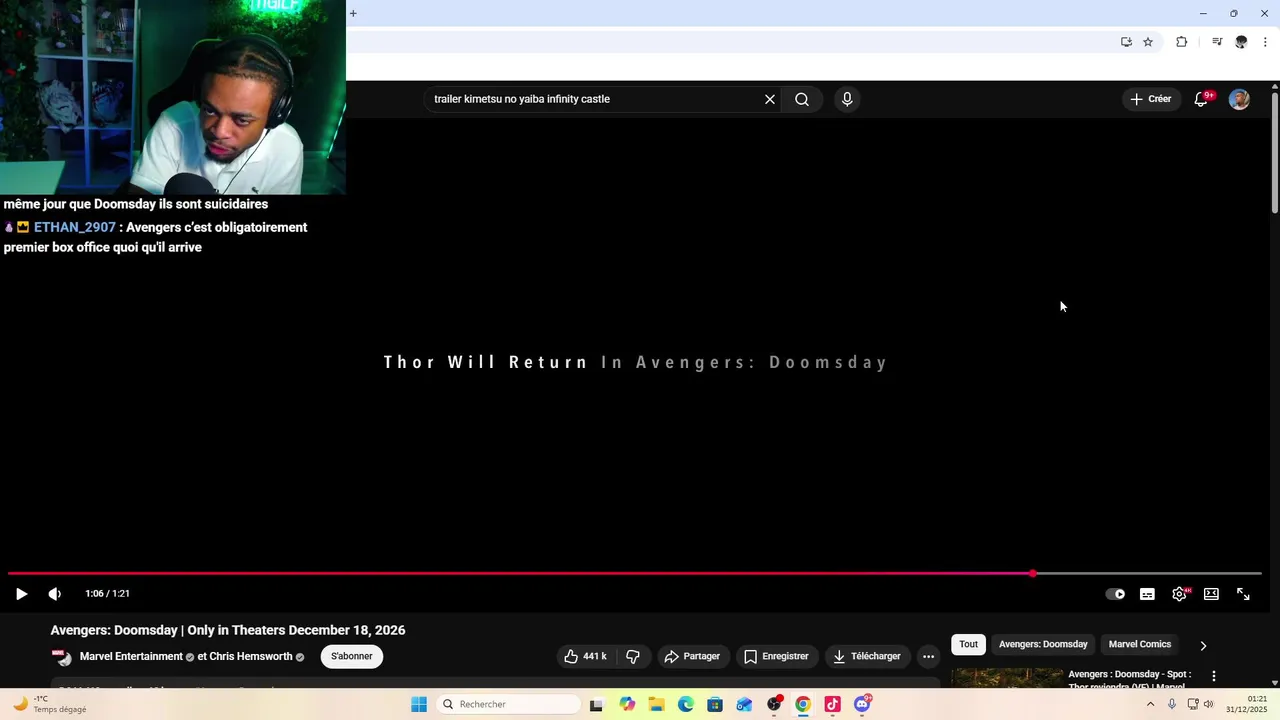
Task: Open player settings gear icon
Action: click(1180, 594)
